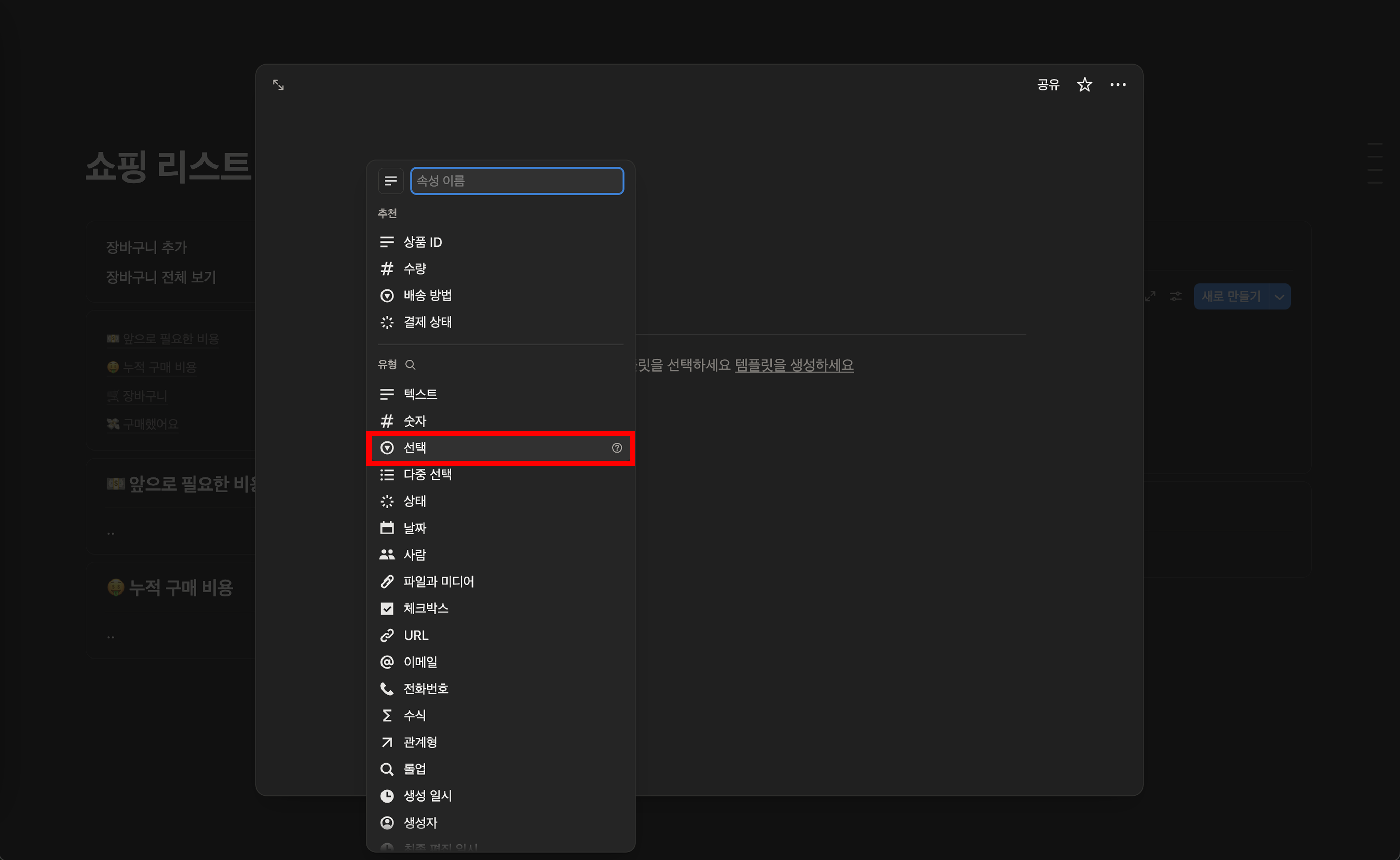The height and width of the screenshot is (860, 1400).
Task: Select the 수식 formula property type
Action: tap(415, 716)
